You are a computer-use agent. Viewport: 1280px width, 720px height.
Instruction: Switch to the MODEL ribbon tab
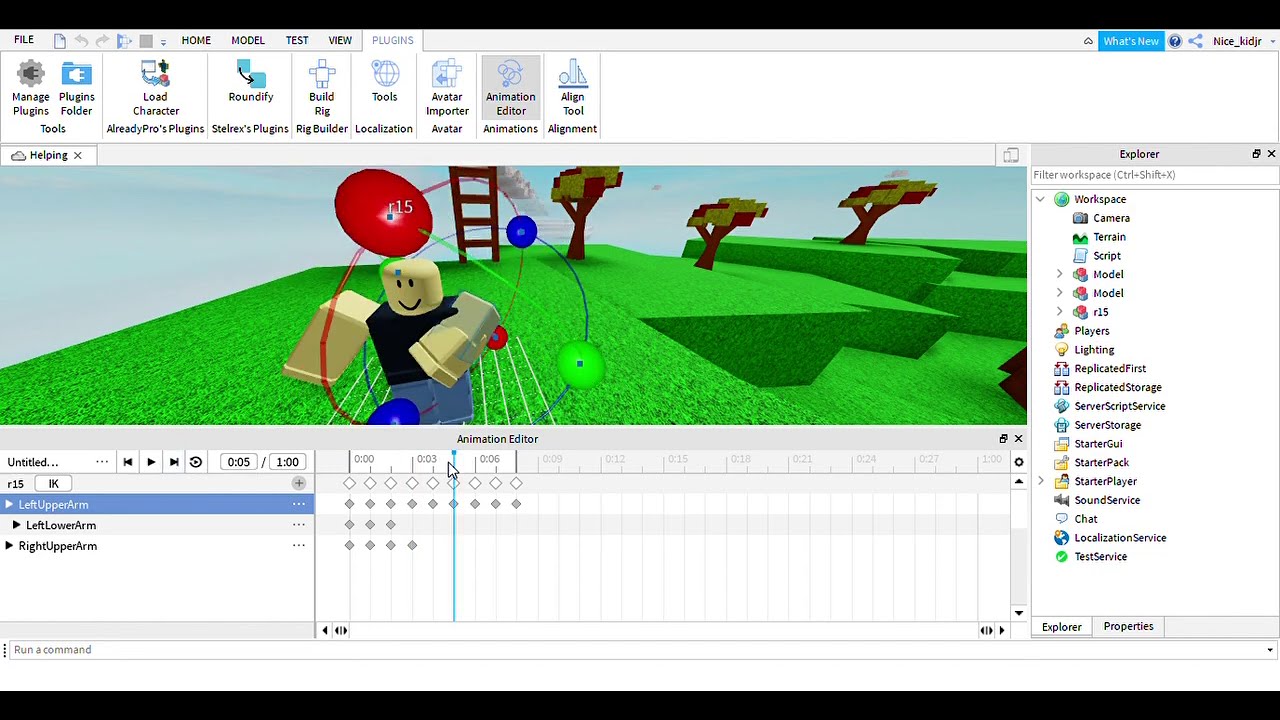pos(248,40)
